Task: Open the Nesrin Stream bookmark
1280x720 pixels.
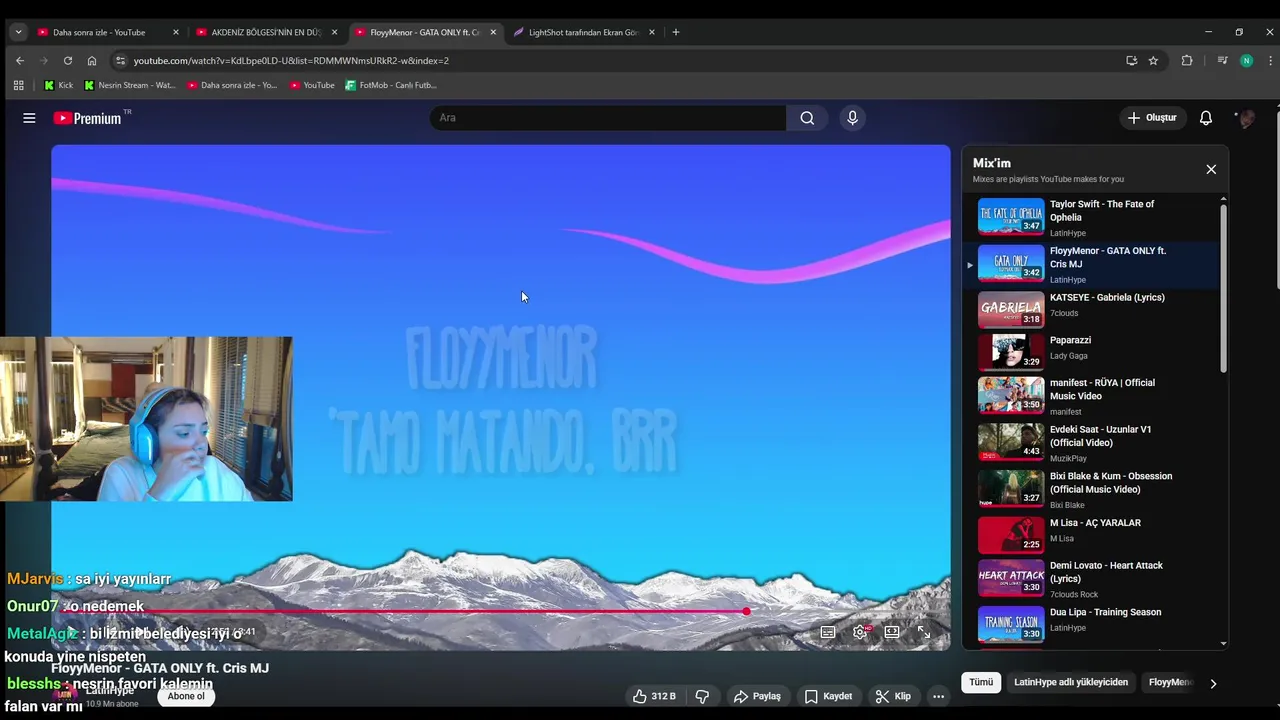Action: click(x=130, y=85)
